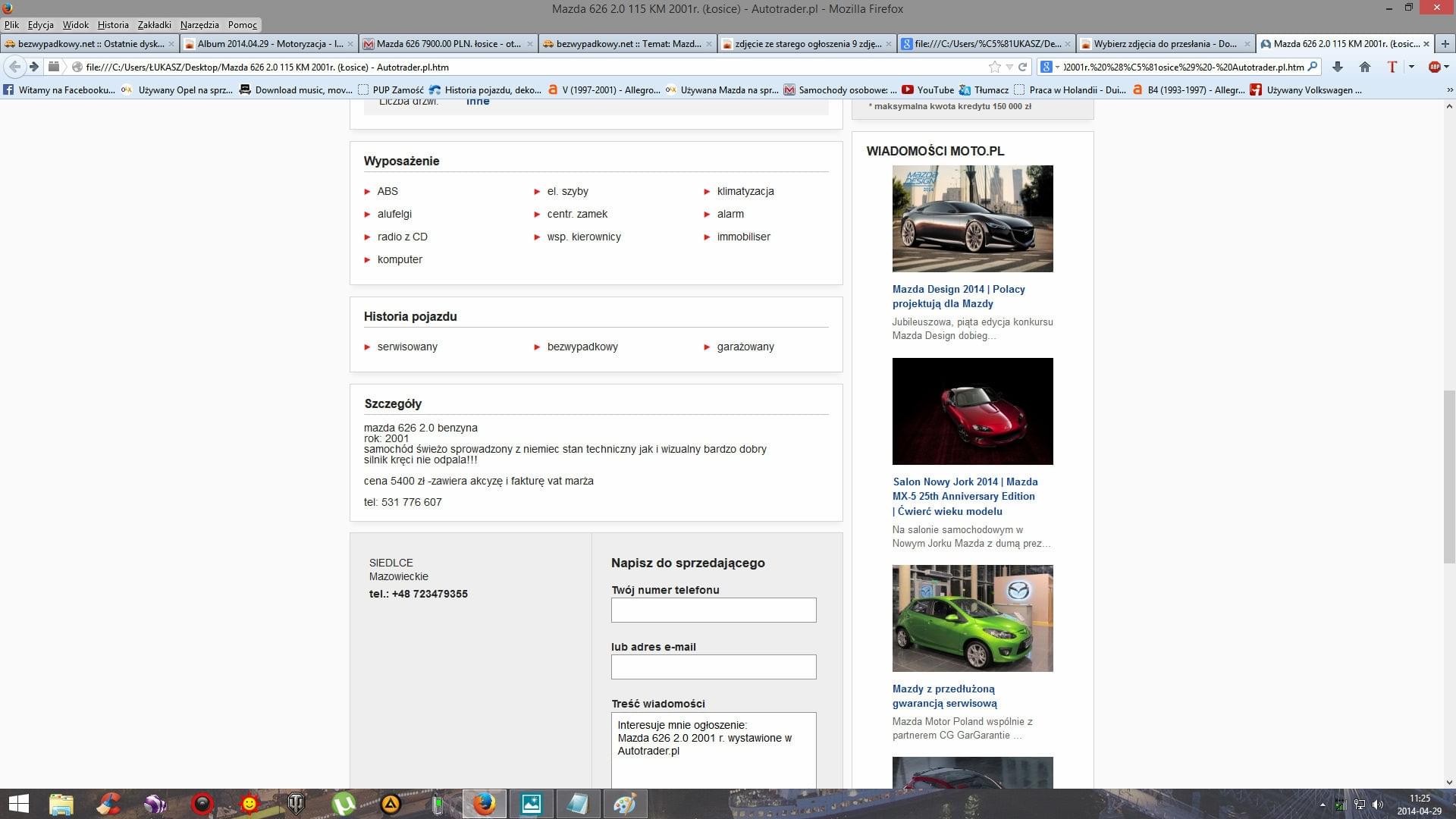Show hidden tray icons arrow
This screenshot has height=819, width=1456.
[x=1323, y=805]
